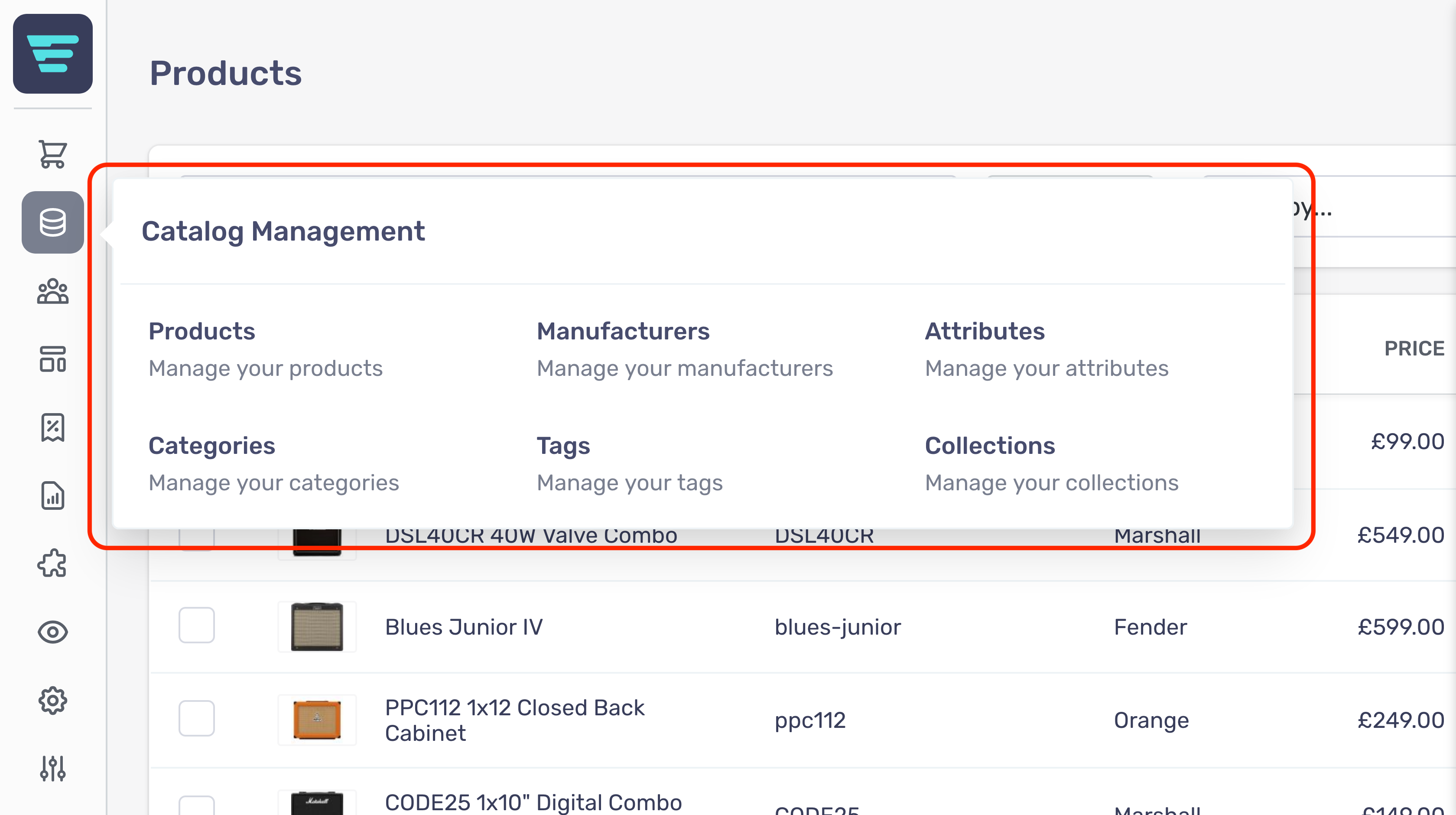The image size is (1456, 815).
Task: Open Categories from the catalog flyout
Action: tap(273, 463)
